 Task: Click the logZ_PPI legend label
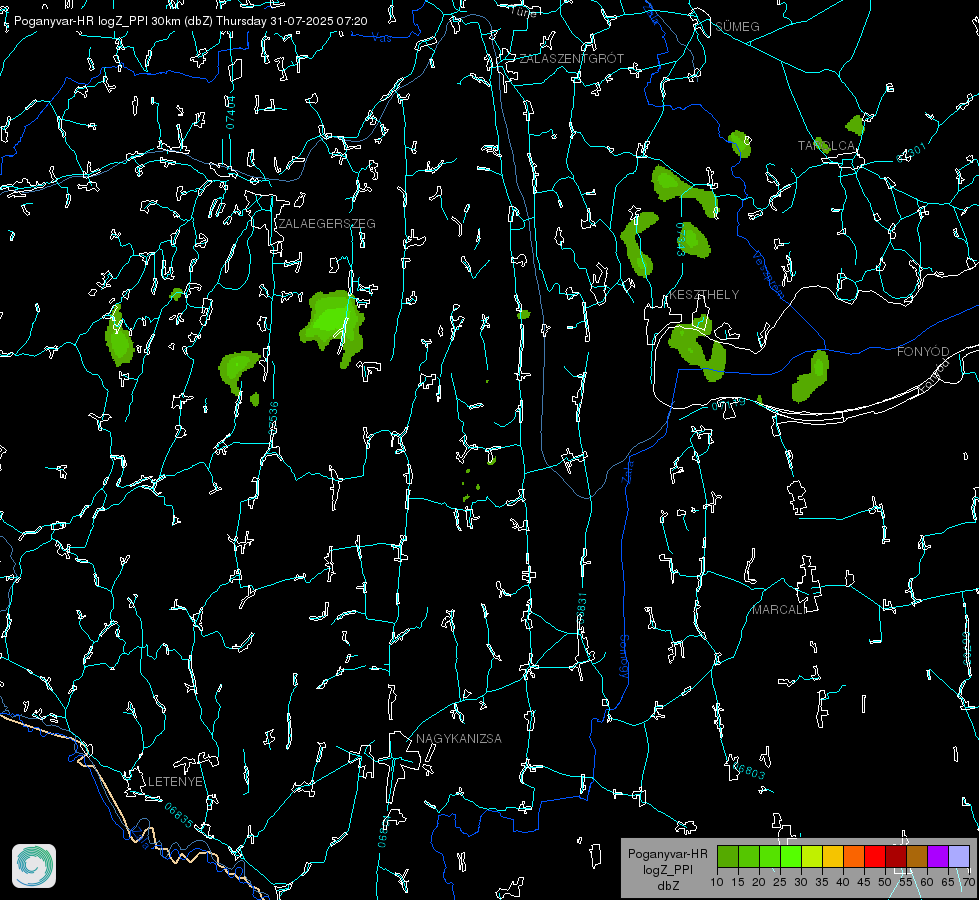click(667, 870)
